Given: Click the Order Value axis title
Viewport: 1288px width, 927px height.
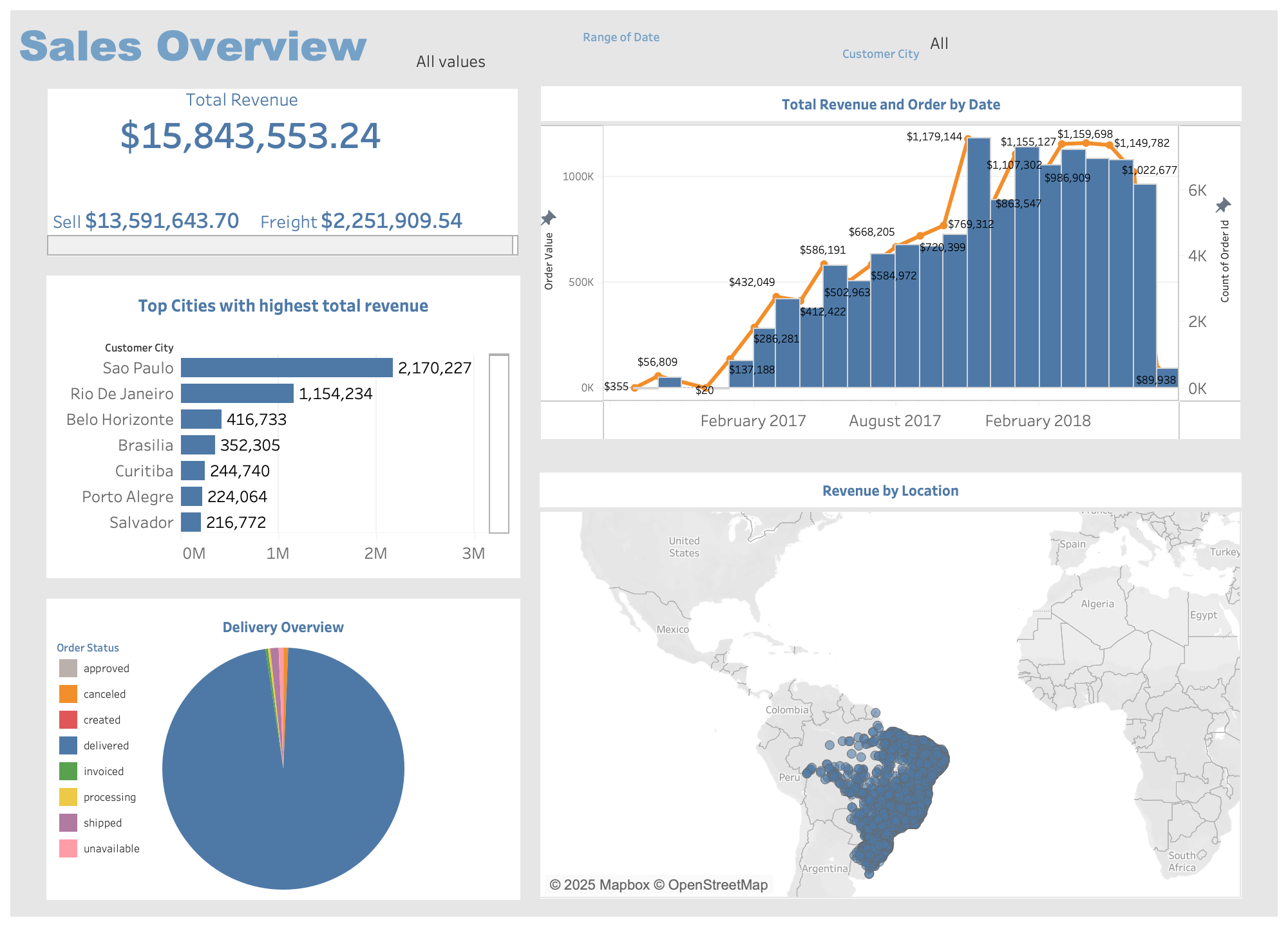Looking at the screenshot, I should tap(549, 261).
